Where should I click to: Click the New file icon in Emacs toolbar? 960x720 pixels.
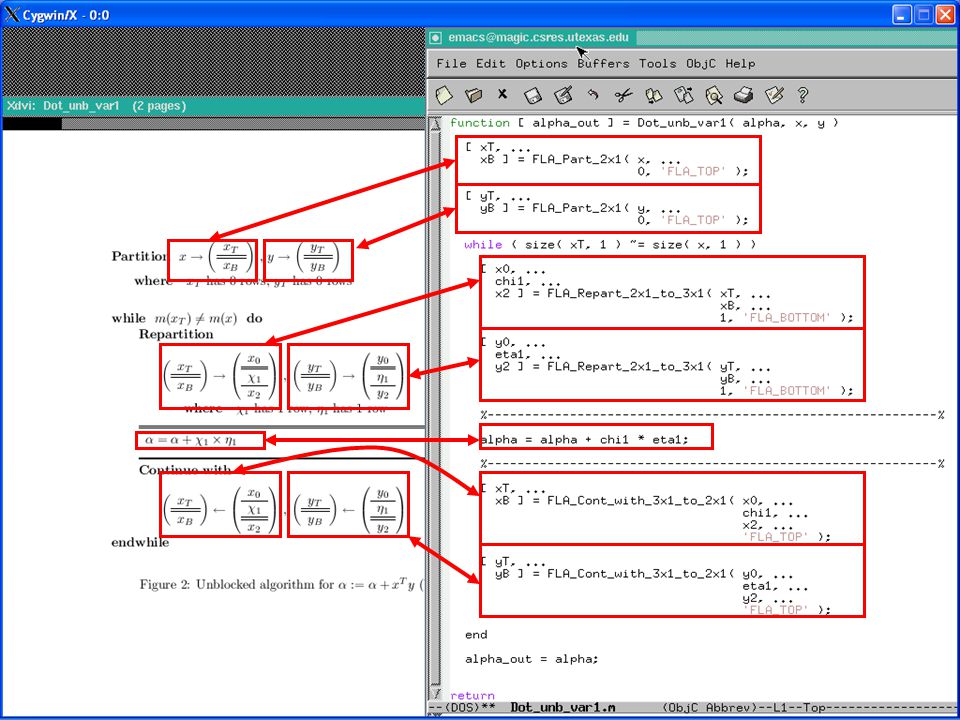444,95
